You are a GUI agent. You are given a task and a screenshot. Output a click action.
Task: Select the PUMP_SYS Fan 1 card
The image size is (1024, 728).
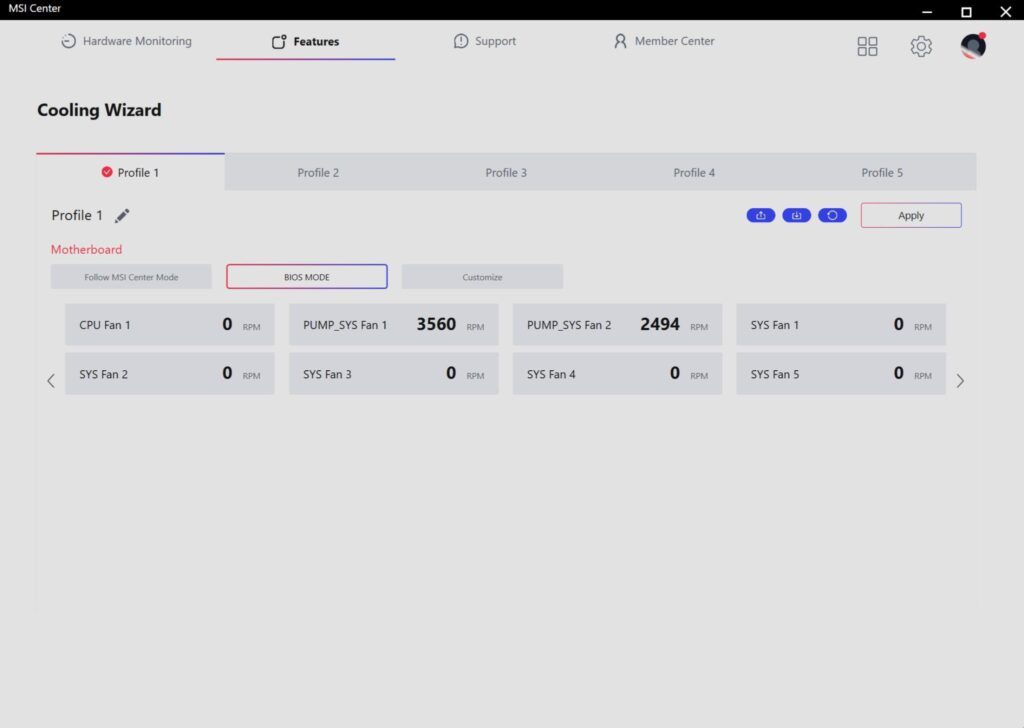(394, 324)
